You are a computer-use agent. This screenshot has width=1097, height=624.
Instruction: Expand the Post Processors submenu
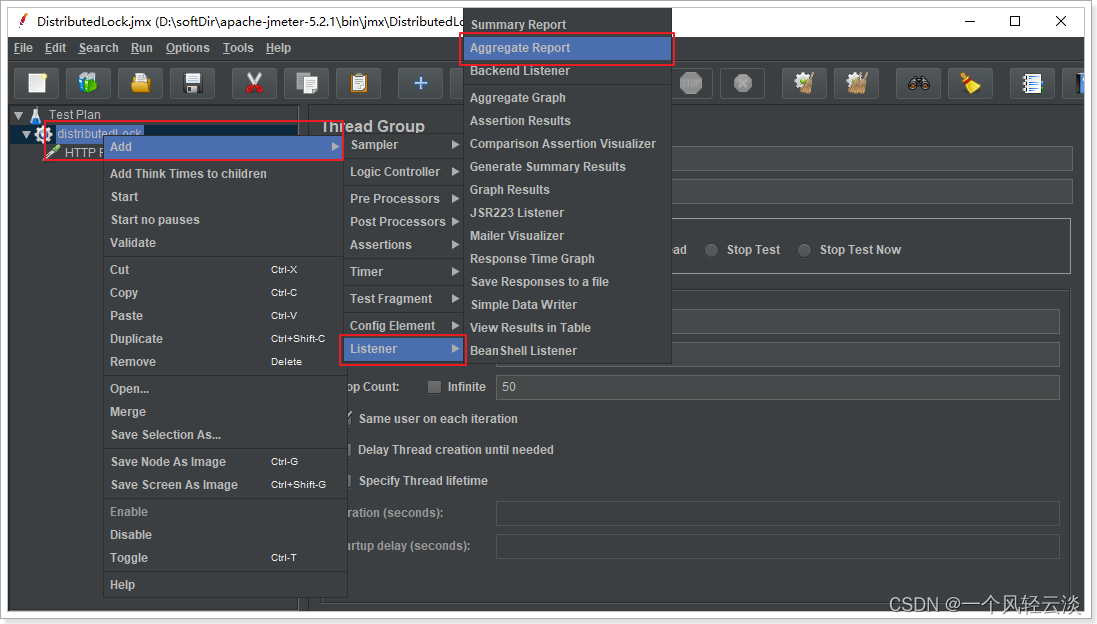pyautogui.click(x=404, y=222)
